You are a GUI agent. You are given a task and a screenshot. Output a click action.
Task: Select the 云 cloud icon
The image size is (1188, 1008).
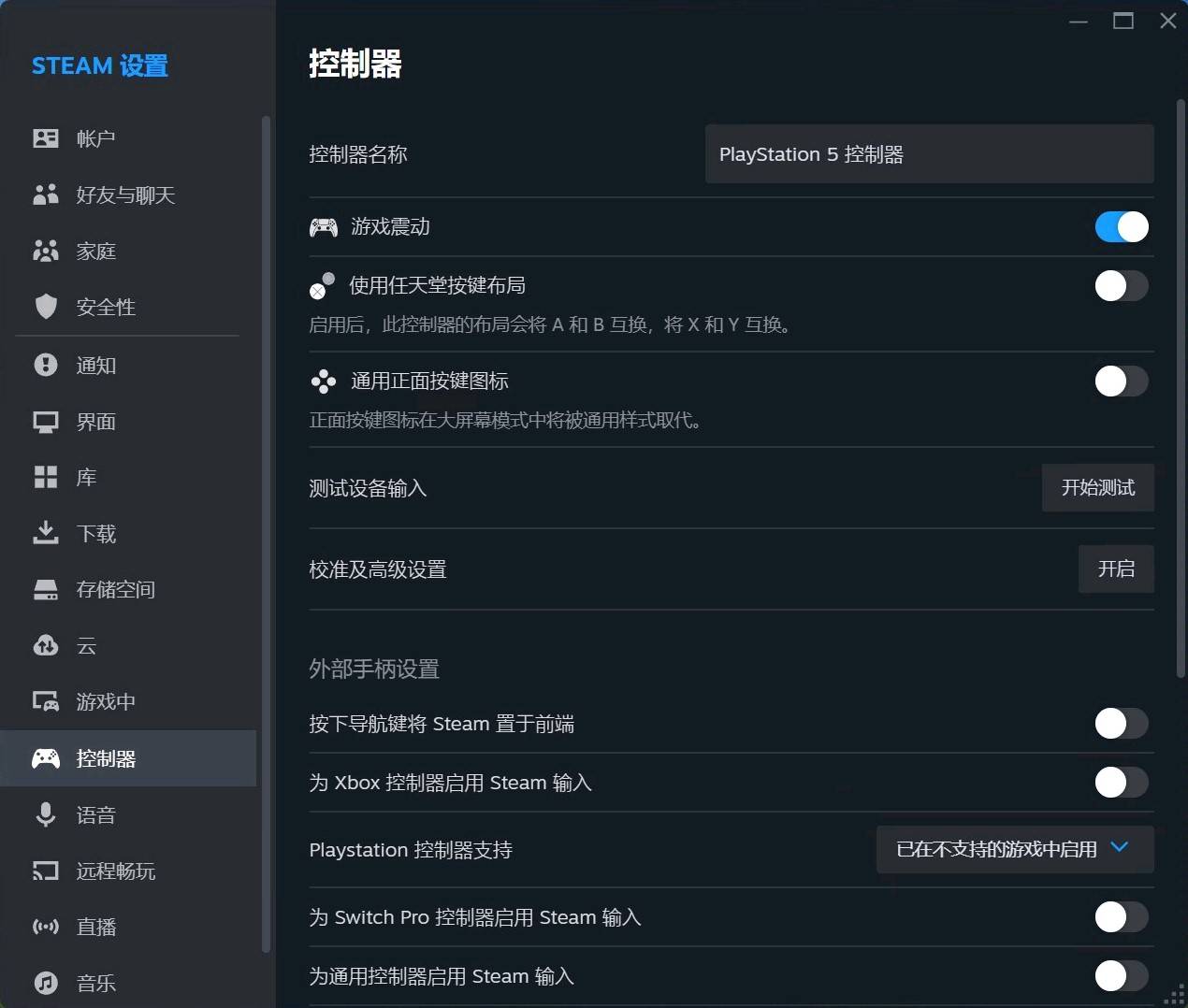point(45,645)
